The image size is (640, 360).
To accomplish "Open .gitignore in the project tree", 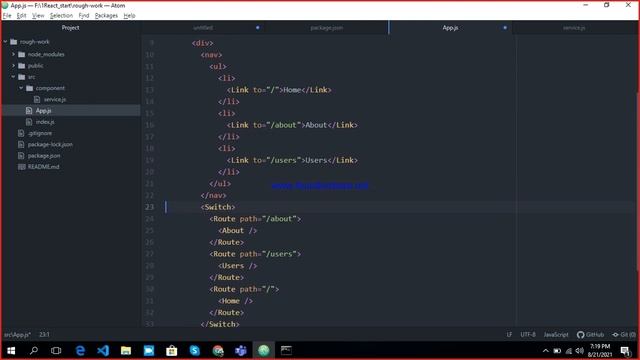I will [40, 133].
